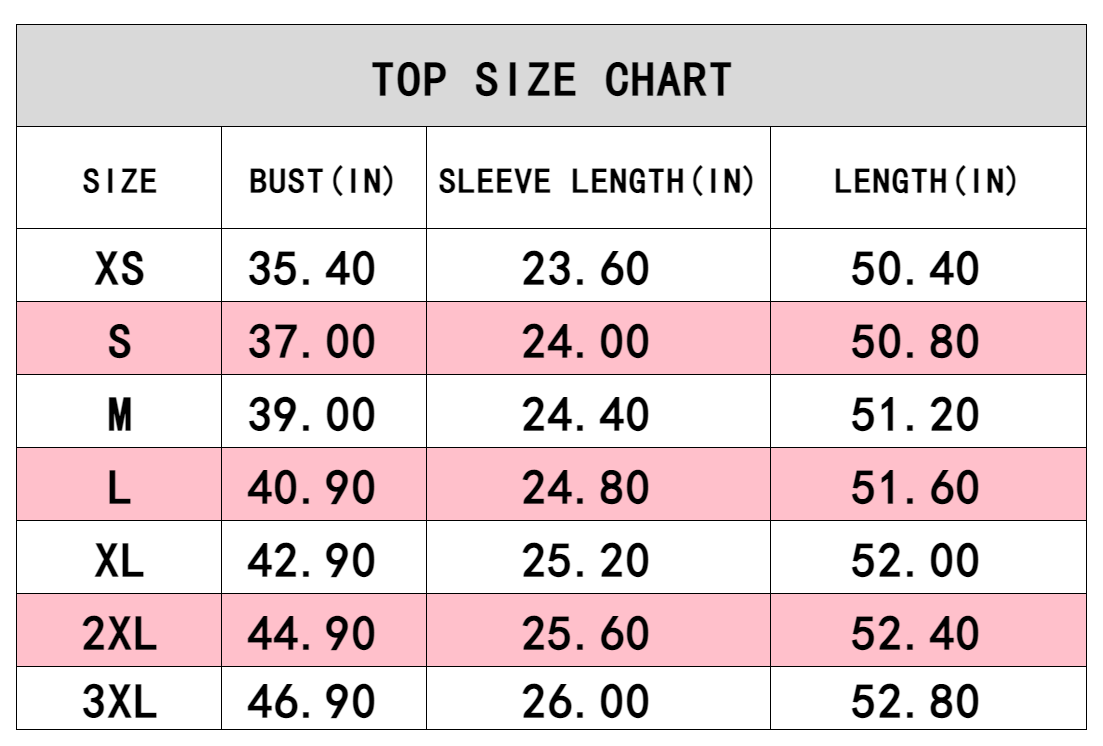
Task: Click the XL sleeve length 25.20
Action: coord(586,560)
